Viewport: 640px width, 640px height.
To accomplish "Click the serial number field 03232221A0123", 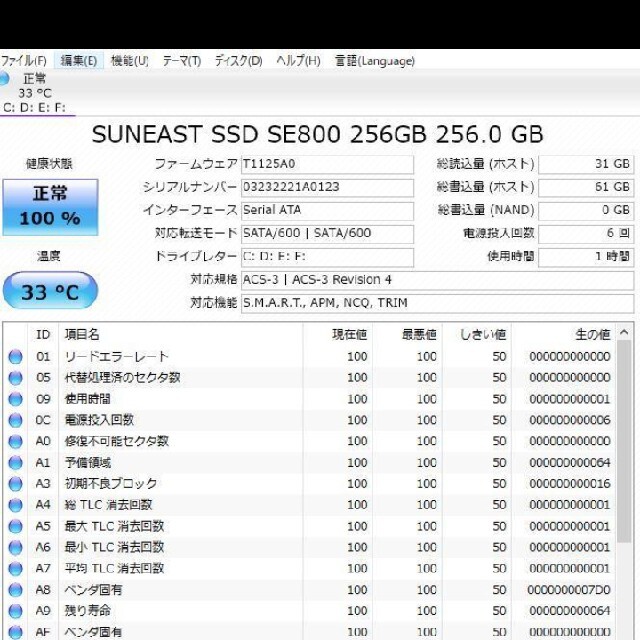I will 327,188.
